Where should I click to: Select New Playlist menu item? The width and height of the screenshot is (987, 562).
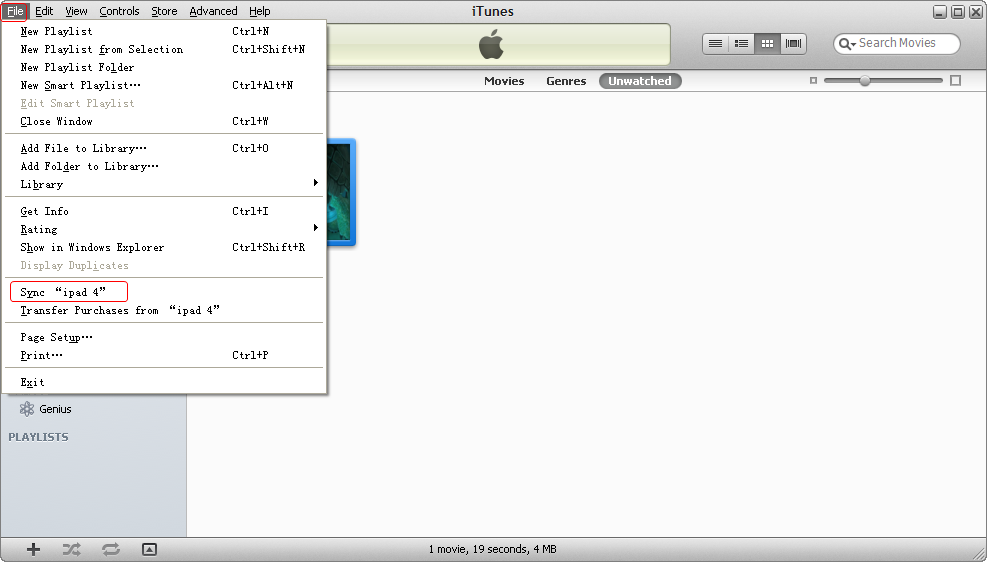click(x=164, y=31)
